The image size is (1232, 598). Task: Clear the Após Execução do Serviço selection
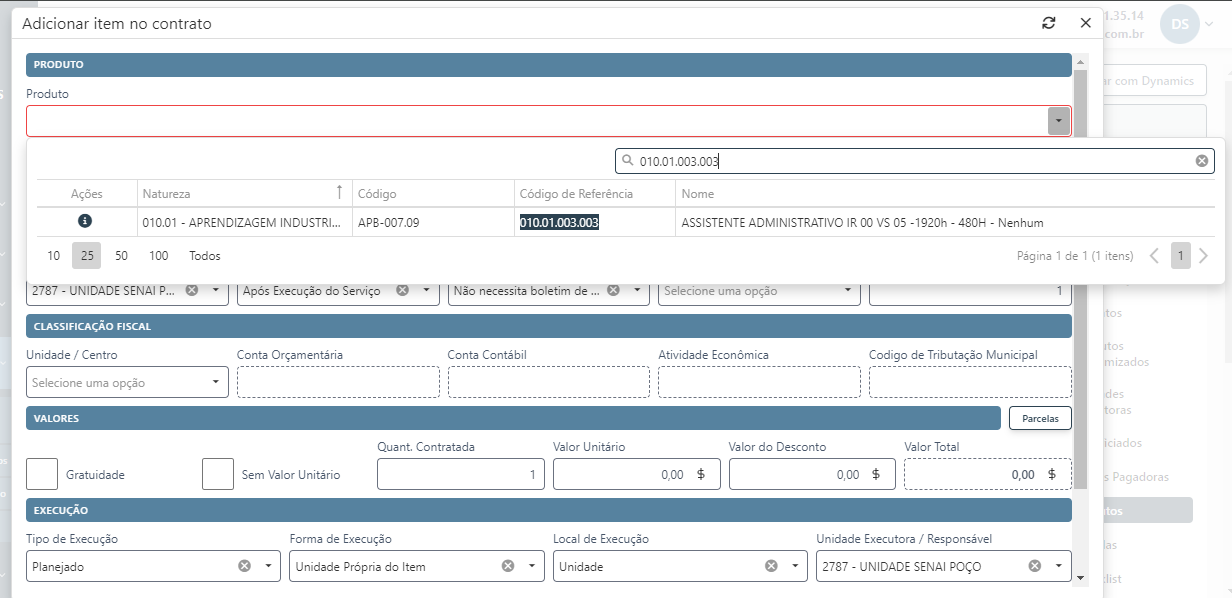click(402, 290)
